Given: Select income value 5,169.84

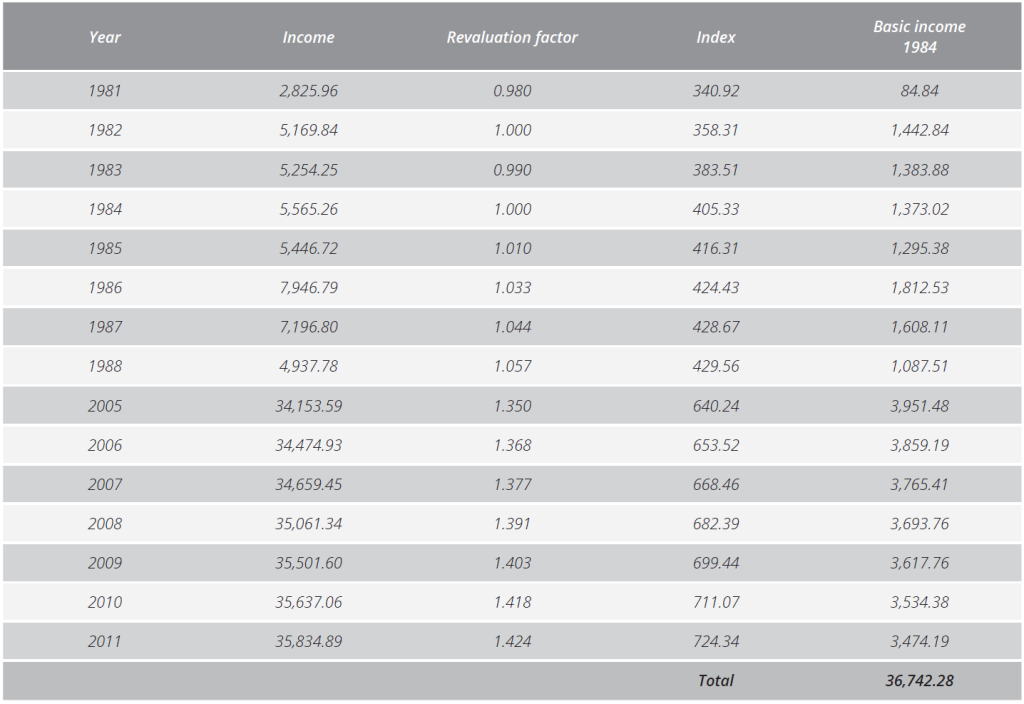Looking at the screenshot, I should (x=308, y=130).
